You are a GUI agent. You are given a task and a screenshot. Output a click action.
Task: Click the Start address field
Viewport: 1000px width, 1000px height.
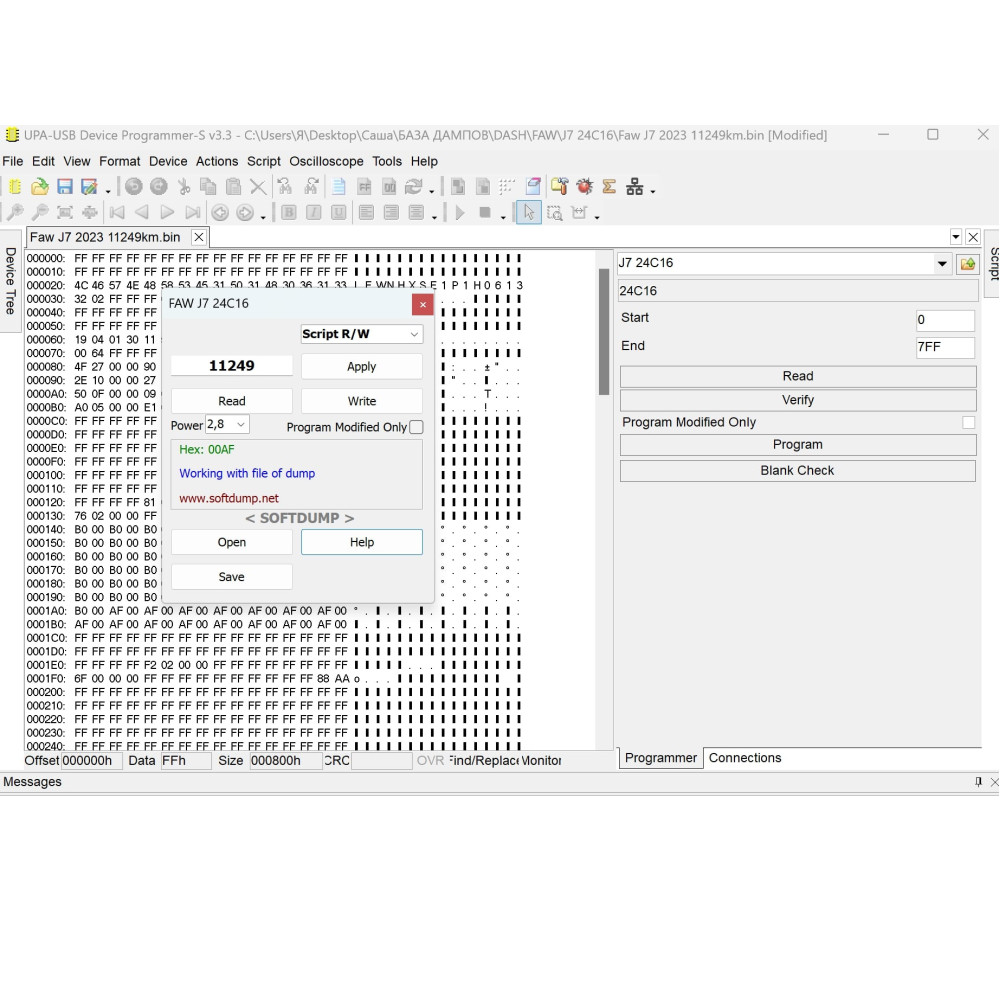(945, 320)
